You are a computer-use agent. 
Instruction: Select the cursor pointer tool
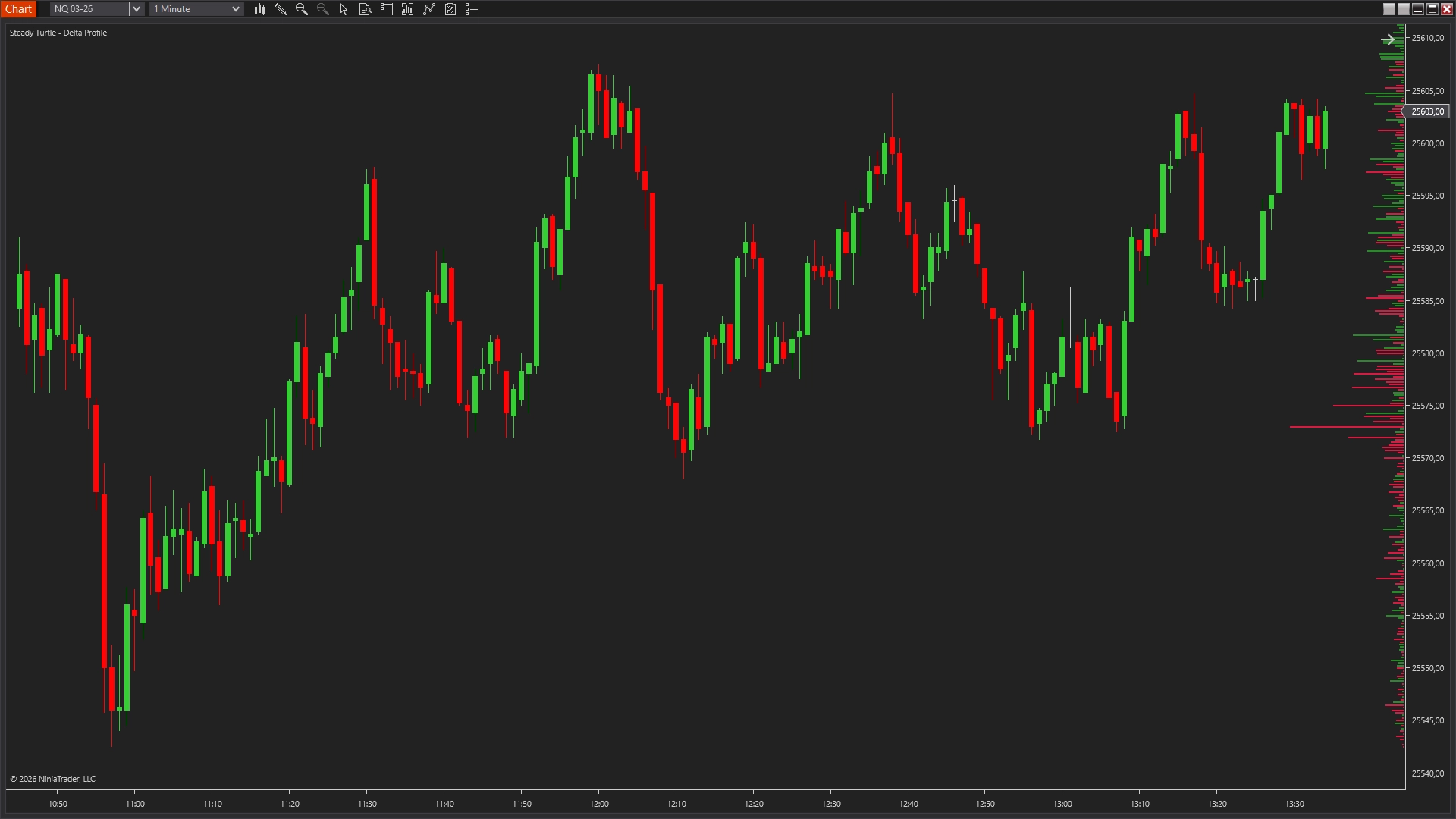point(344,9)
